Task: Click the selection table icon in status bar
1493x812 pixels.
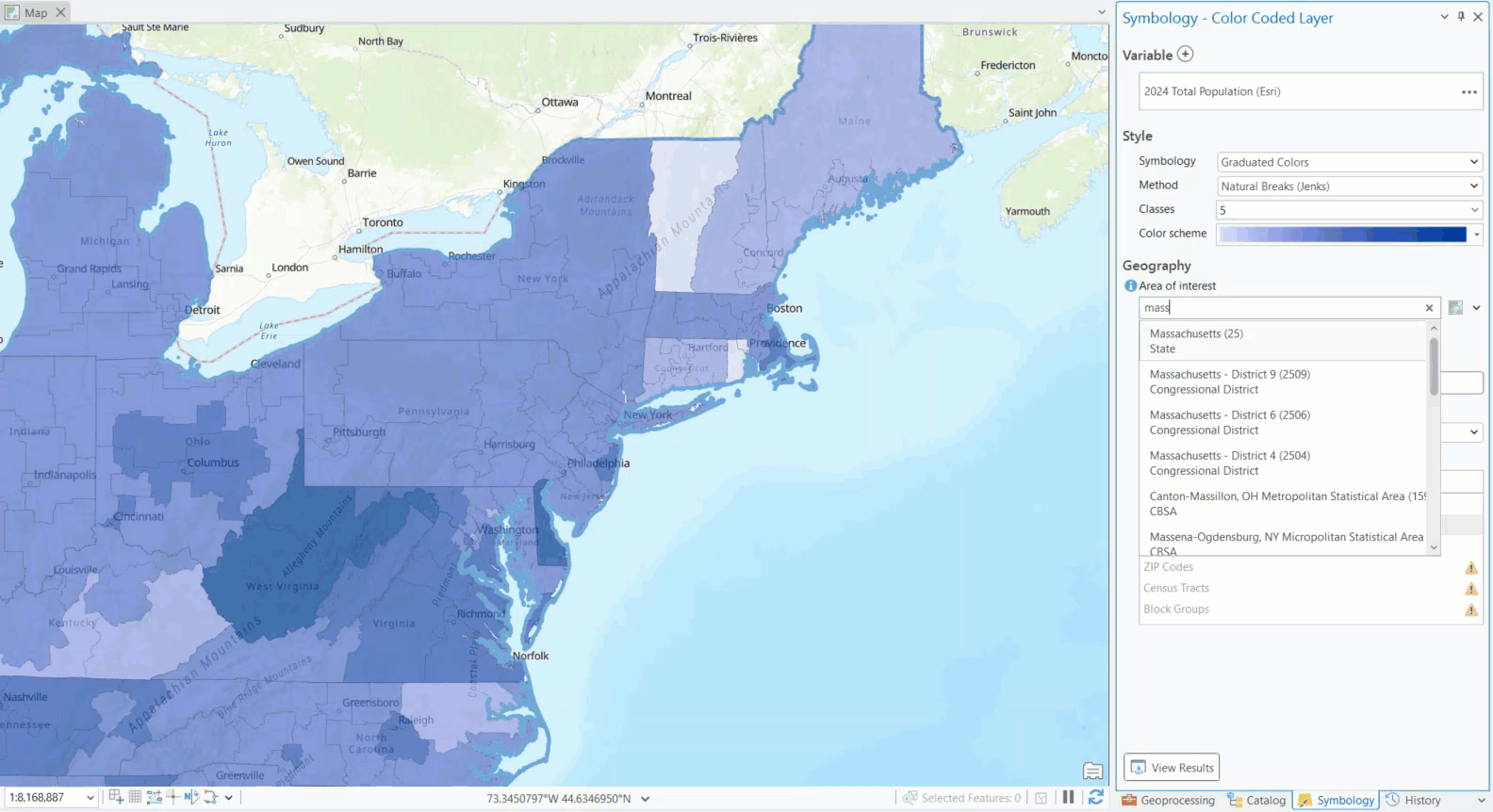Action: click(1041, 798)
